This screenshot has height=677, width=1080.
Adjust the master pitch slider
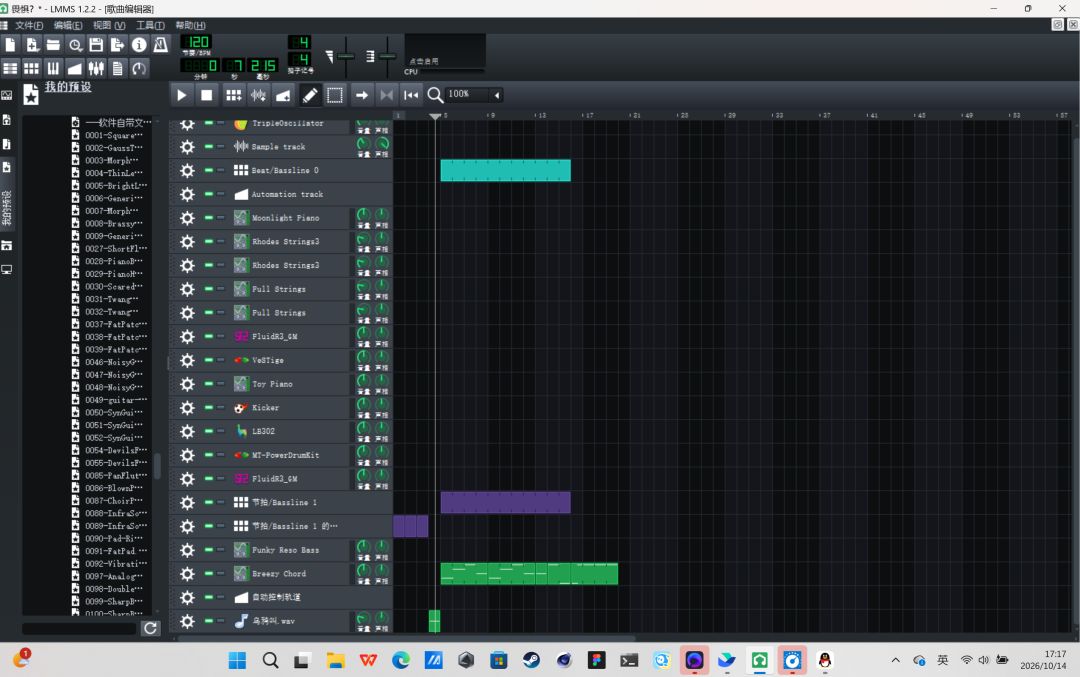pyautogui.click(x=388, y=56)
